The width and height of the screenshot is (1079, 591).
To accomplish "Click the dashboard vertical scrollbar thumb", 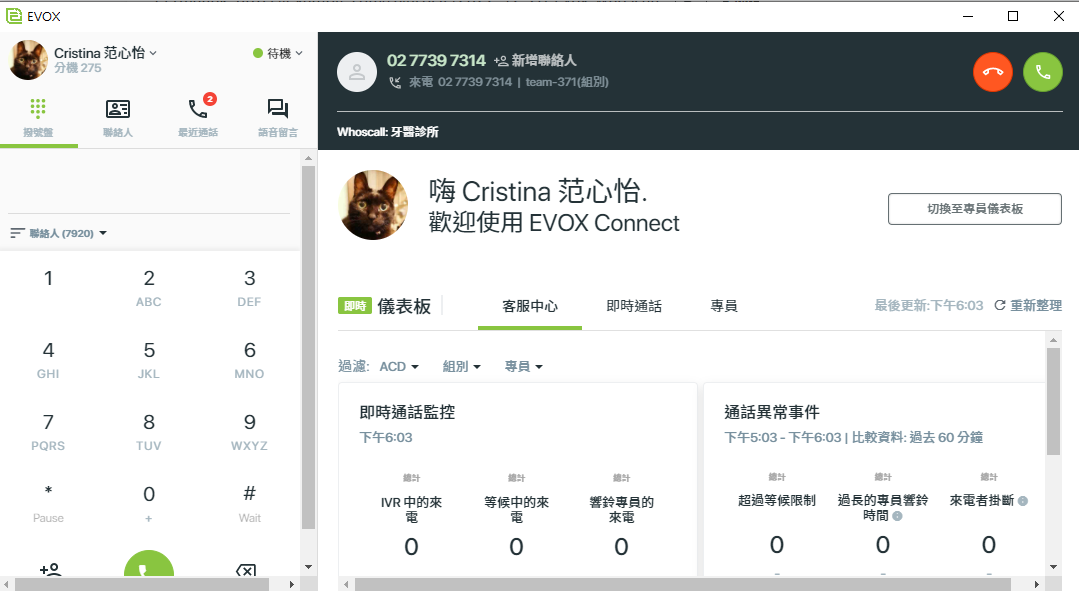I will pyautogui.click(x=1053, y=401).
